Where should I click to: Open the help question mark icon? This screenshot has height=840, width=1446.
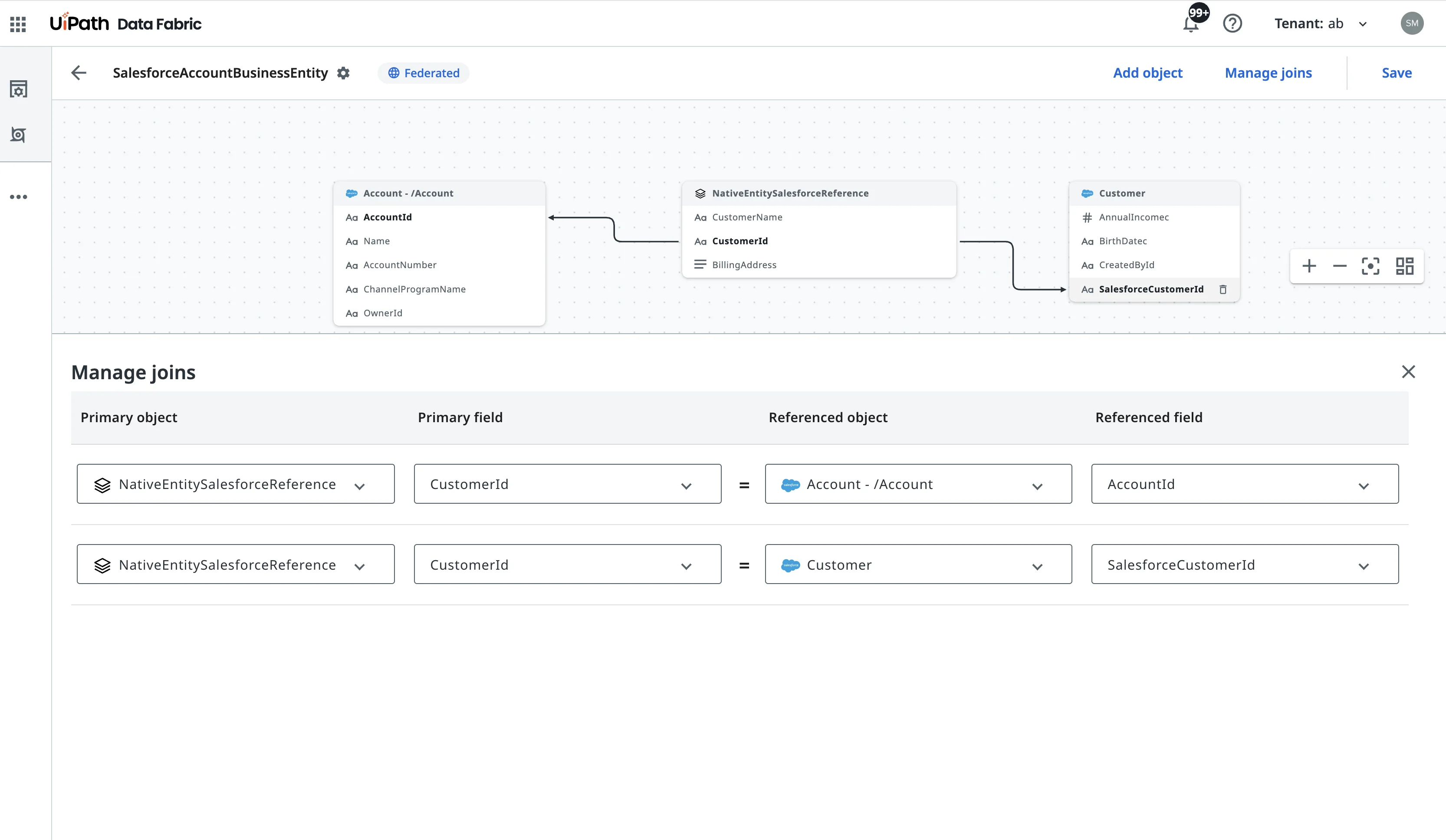(1232, 23)
